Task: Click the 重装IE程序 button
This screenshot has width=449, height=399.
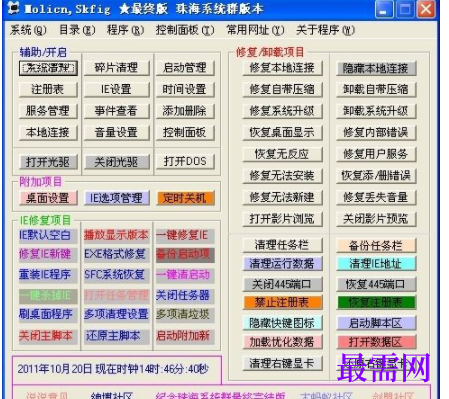Action: coord(48,275)
